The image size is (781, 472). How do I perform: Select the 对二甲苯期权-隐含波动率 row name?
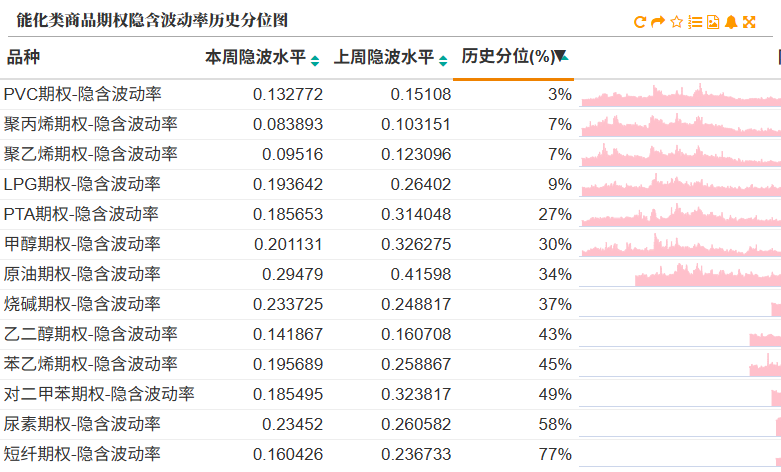(99, 394)
